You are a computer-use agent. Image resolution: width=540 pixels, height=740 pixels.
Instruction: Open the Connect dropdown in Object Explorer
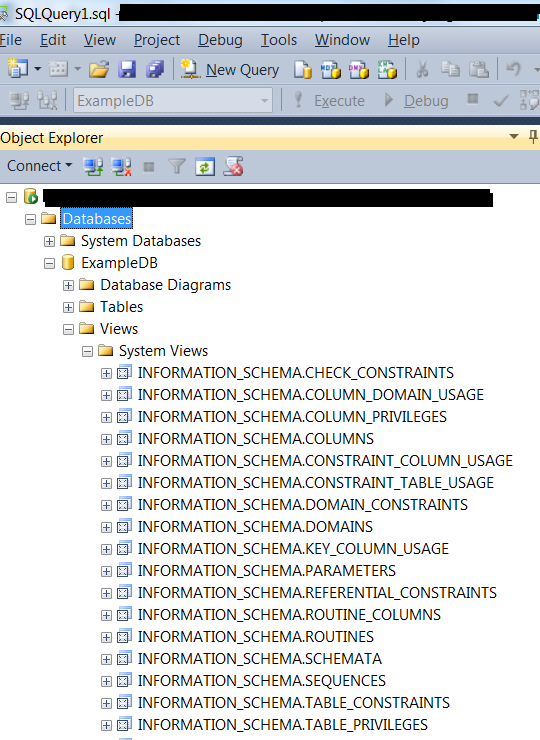click(x=39, y=166)
